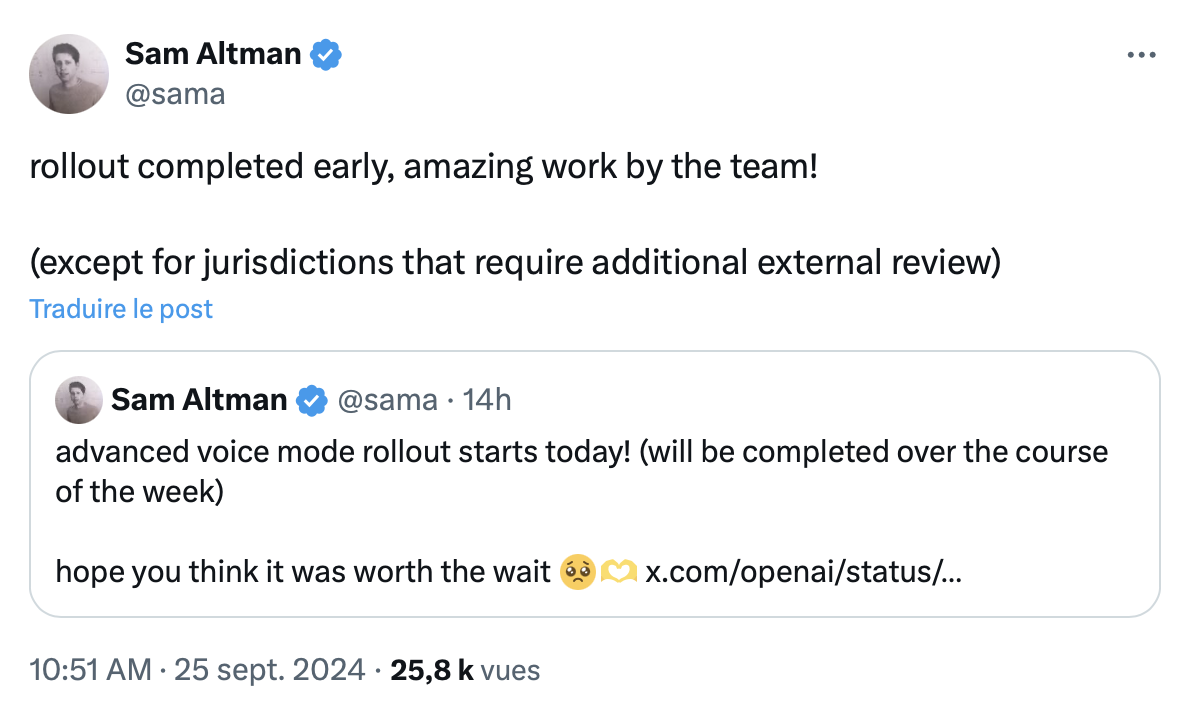Image resolution: width=1182 pixels, height=718 pixels.
Task: Click the heart hands emoji
Action: pos(619,572)
